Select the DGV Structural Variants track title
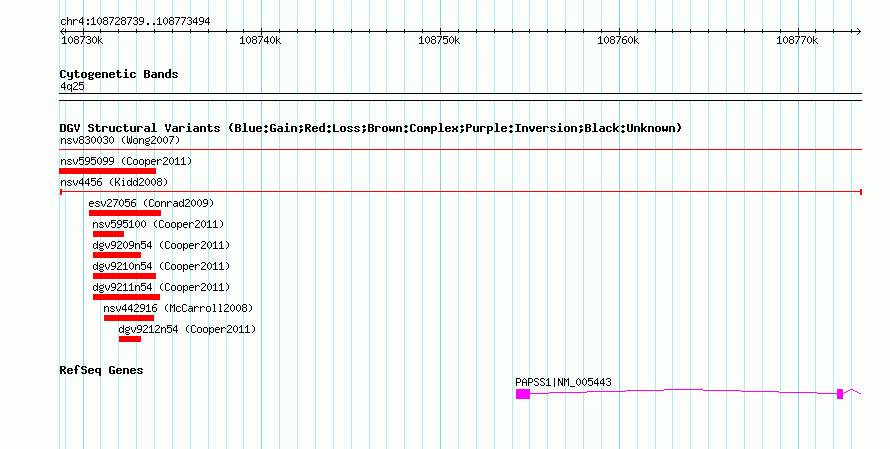Image resolution: width=890 pixels, height=449 pixels. 371,128
